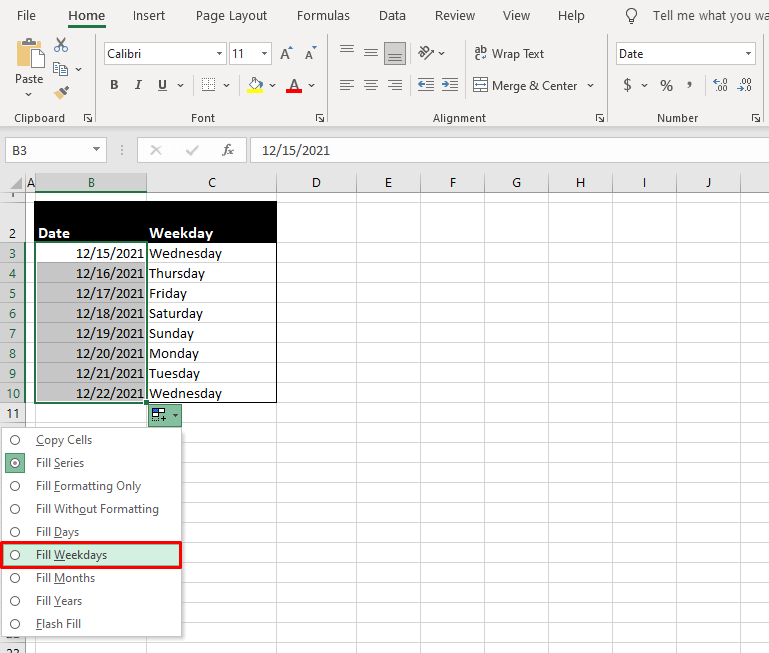Expand the Accounting format arrow

pos(644,85)
